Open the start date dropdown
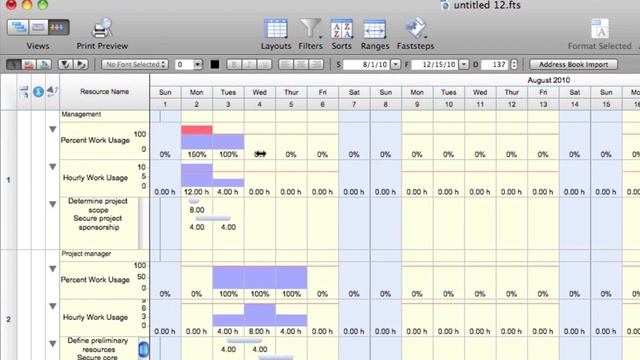The width and height of the screenshot is (640, 360). pos(396,64)
